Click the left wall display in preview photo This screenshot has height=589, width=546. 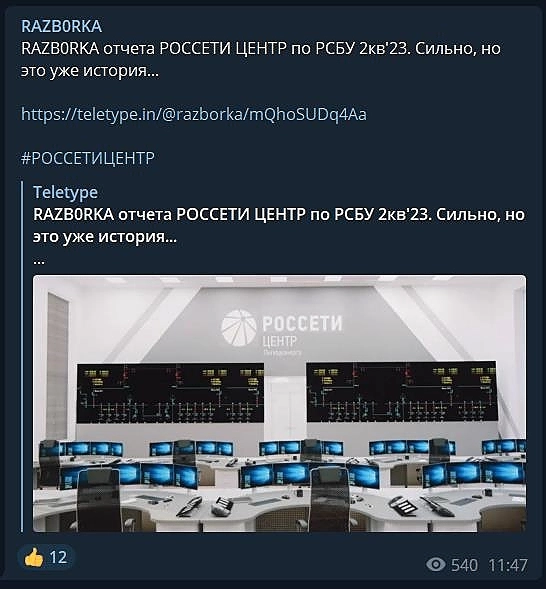170,393
